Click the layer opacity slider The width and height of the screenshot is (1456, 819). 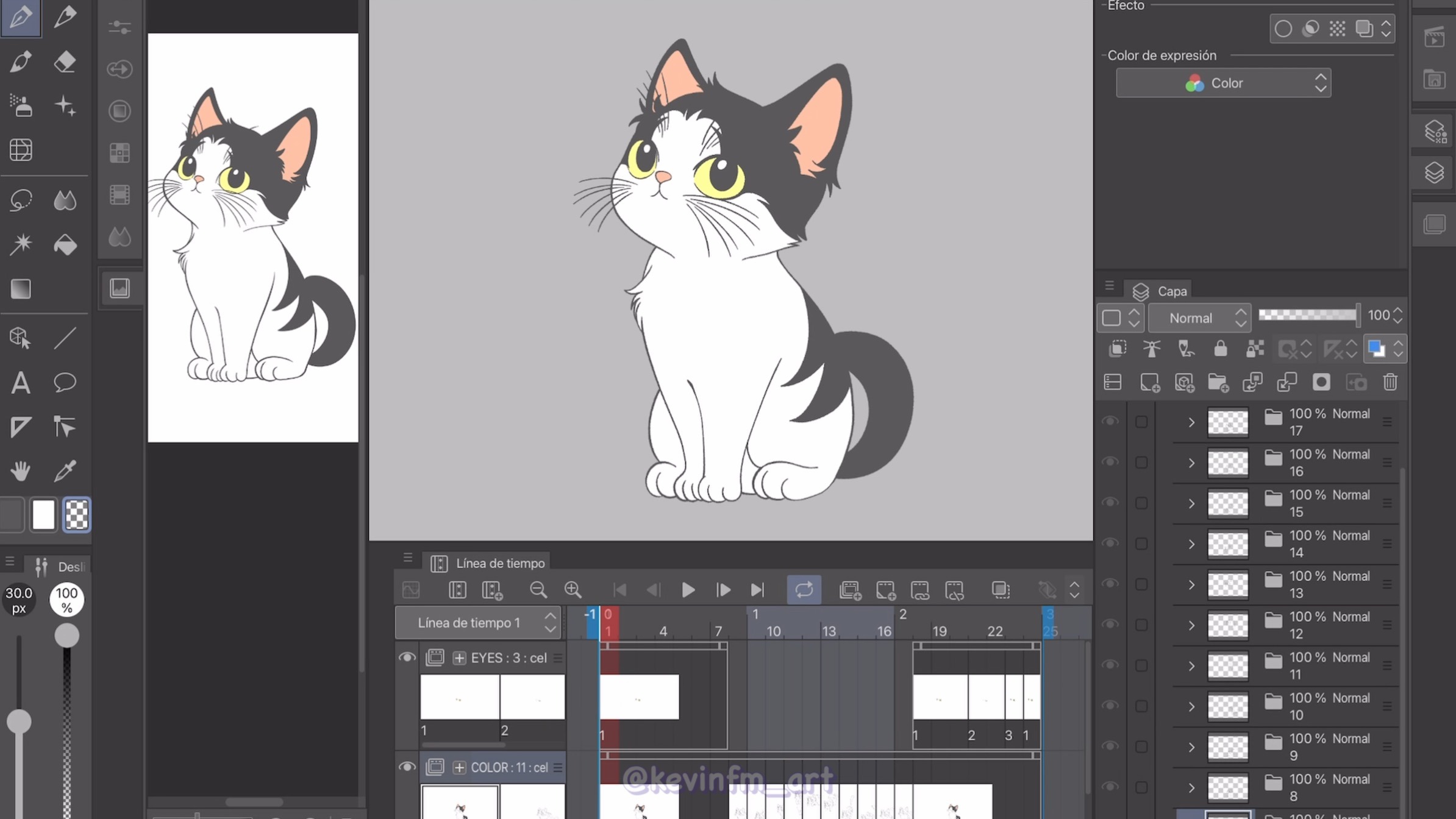pyautogui.click(x=1310, y=314)
